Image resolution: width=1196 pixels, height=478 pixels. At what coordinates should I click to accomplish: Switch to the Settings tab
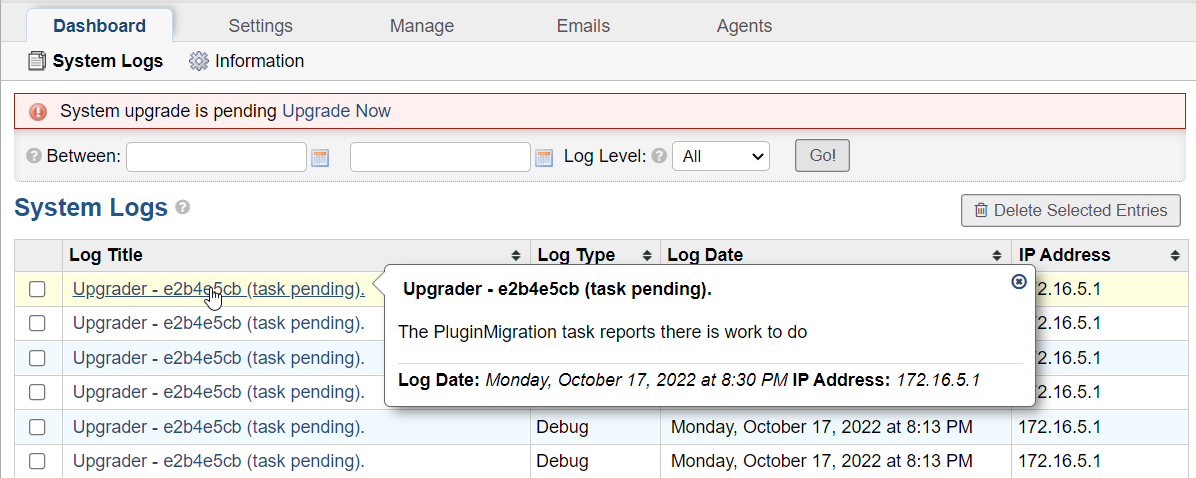tap(260, 26)
